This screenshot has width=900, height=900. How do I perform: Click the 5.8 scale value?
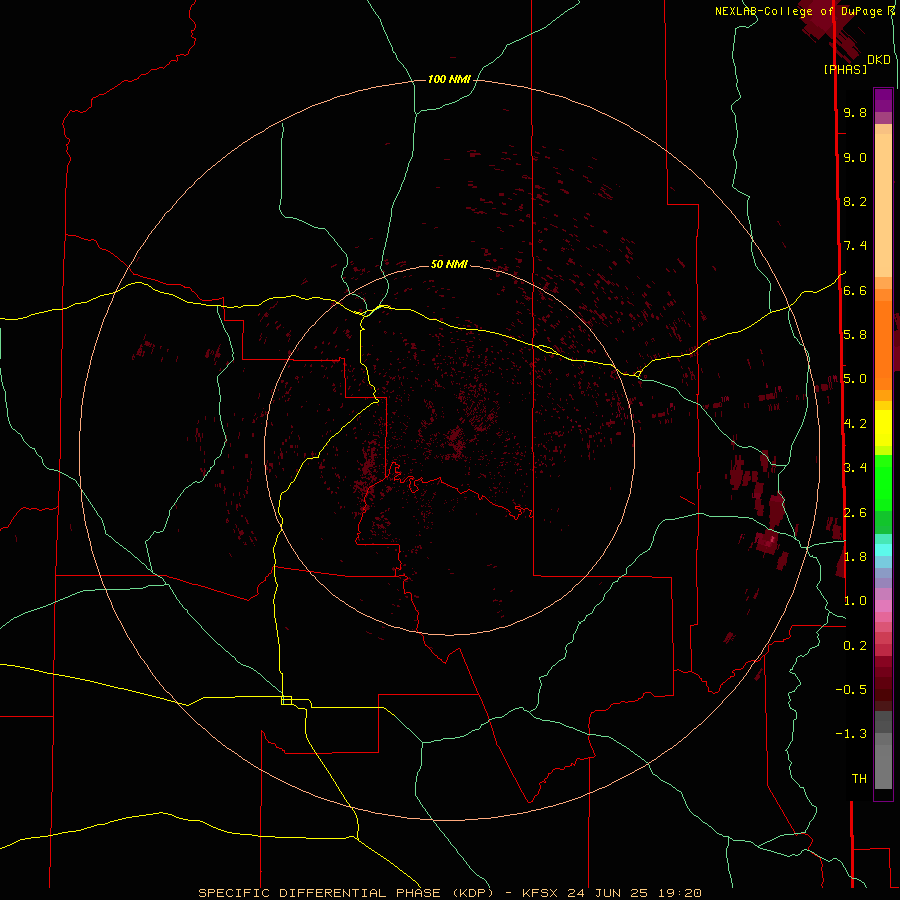855,335
